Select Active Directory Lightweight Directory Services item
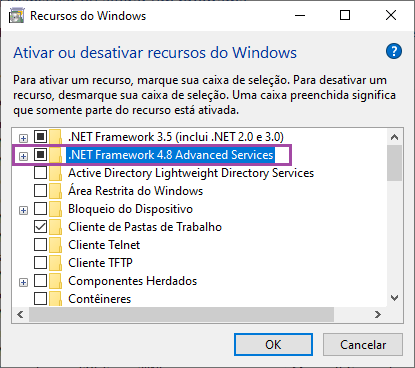The image size is (415, 368). (191, 173)
